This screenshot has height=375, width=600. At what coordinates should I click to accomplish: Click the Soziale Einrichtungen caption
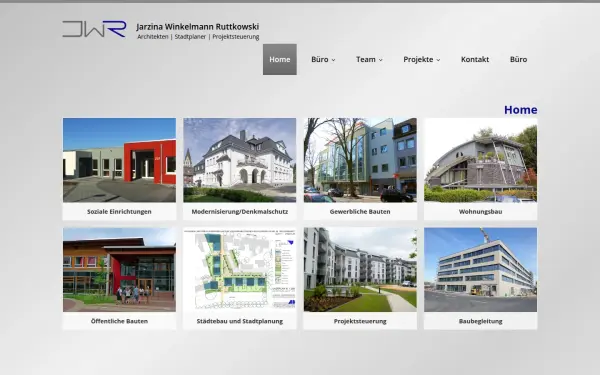119,212
